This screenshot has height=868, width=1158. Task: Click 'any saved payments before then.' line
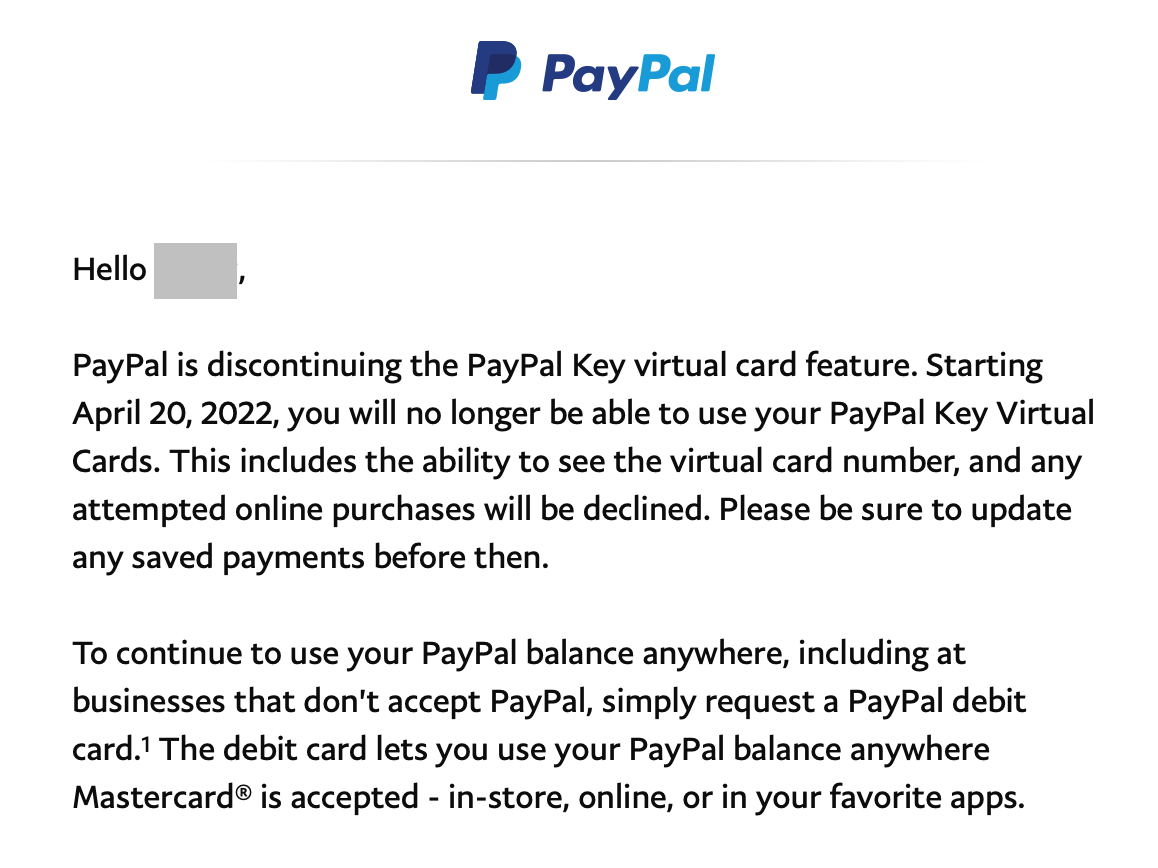pyautogui.click(x=311, y=558)
